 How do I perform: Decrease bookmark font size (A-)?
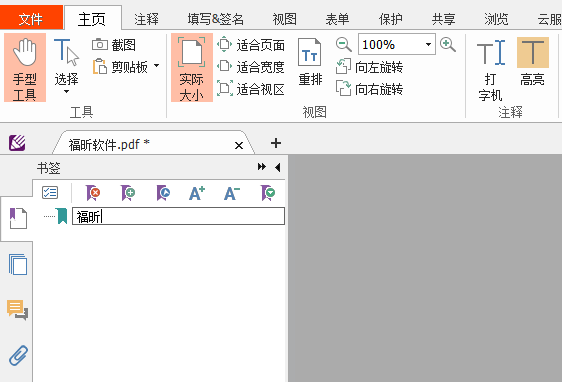pyautogui.click(x=232, y=193)
